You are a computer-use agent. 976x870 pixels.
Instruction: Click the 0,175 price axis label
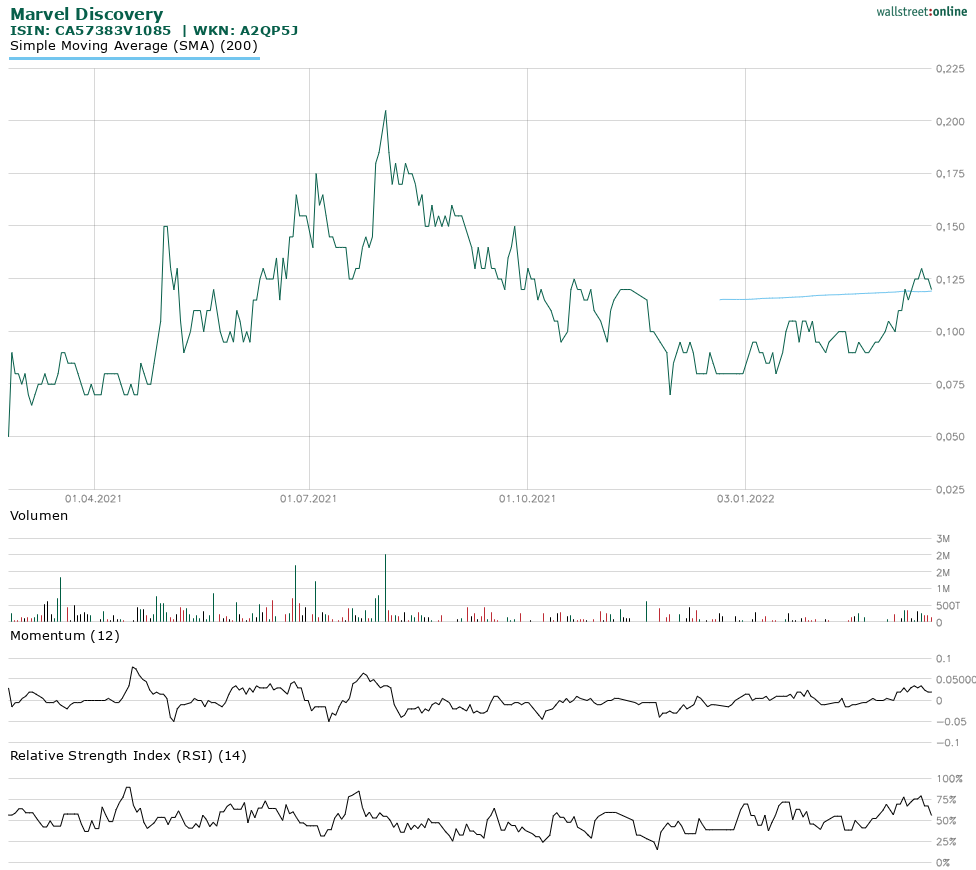click(950, 174)
